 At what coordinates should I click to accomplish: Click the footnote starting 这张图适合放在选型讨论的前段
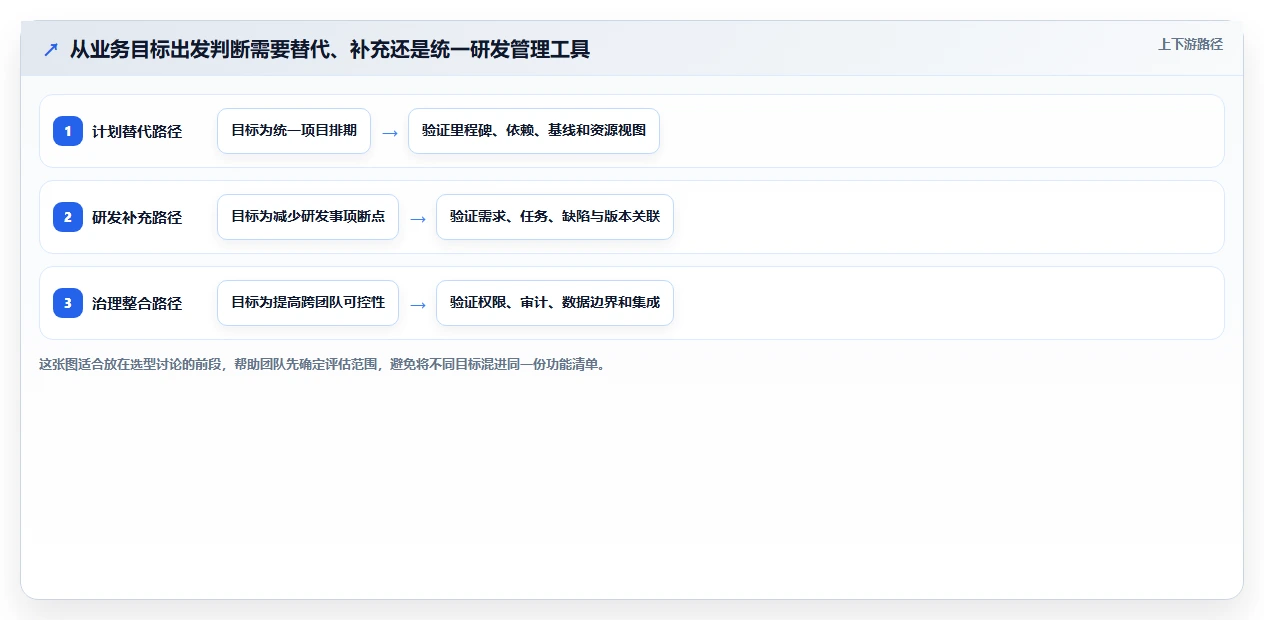322,364
